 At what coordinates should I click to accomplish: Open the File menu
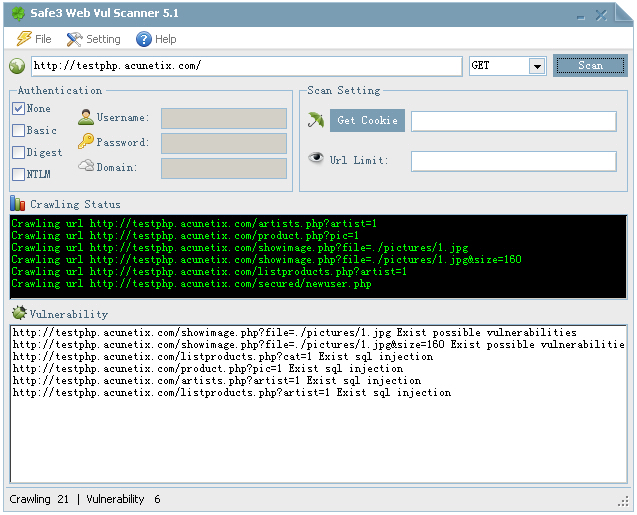coord(34,39)
